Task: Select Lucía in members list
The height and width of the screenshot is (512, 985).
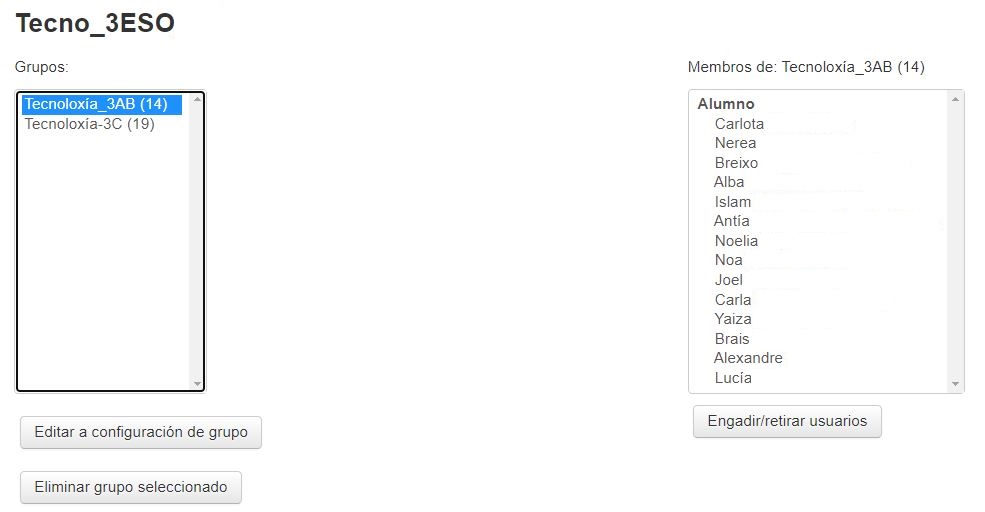Action: (x=733, y=378)
